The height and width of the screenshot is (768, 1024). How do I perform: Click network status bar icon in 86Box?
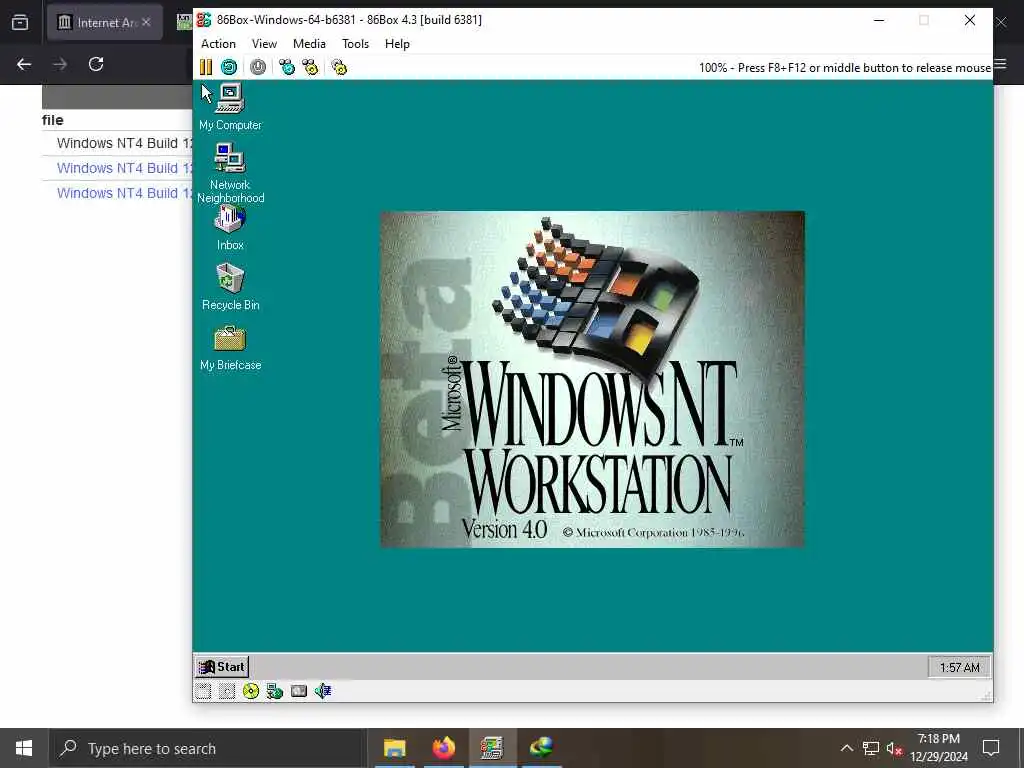[274, 691]
